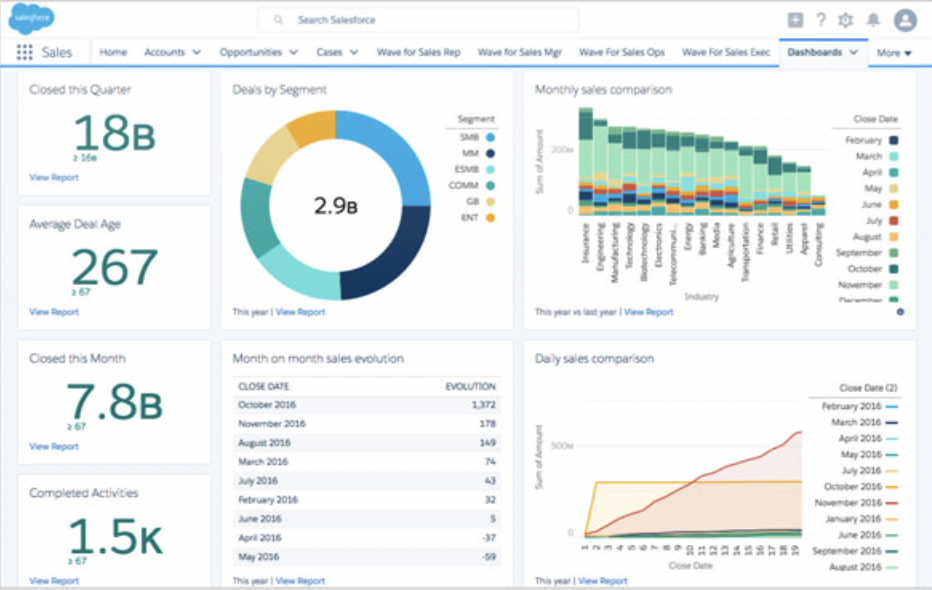Click the EVOLUTION column header
Image resolution: width=932 pixels, height=590 pixels.
coord(470,386)
